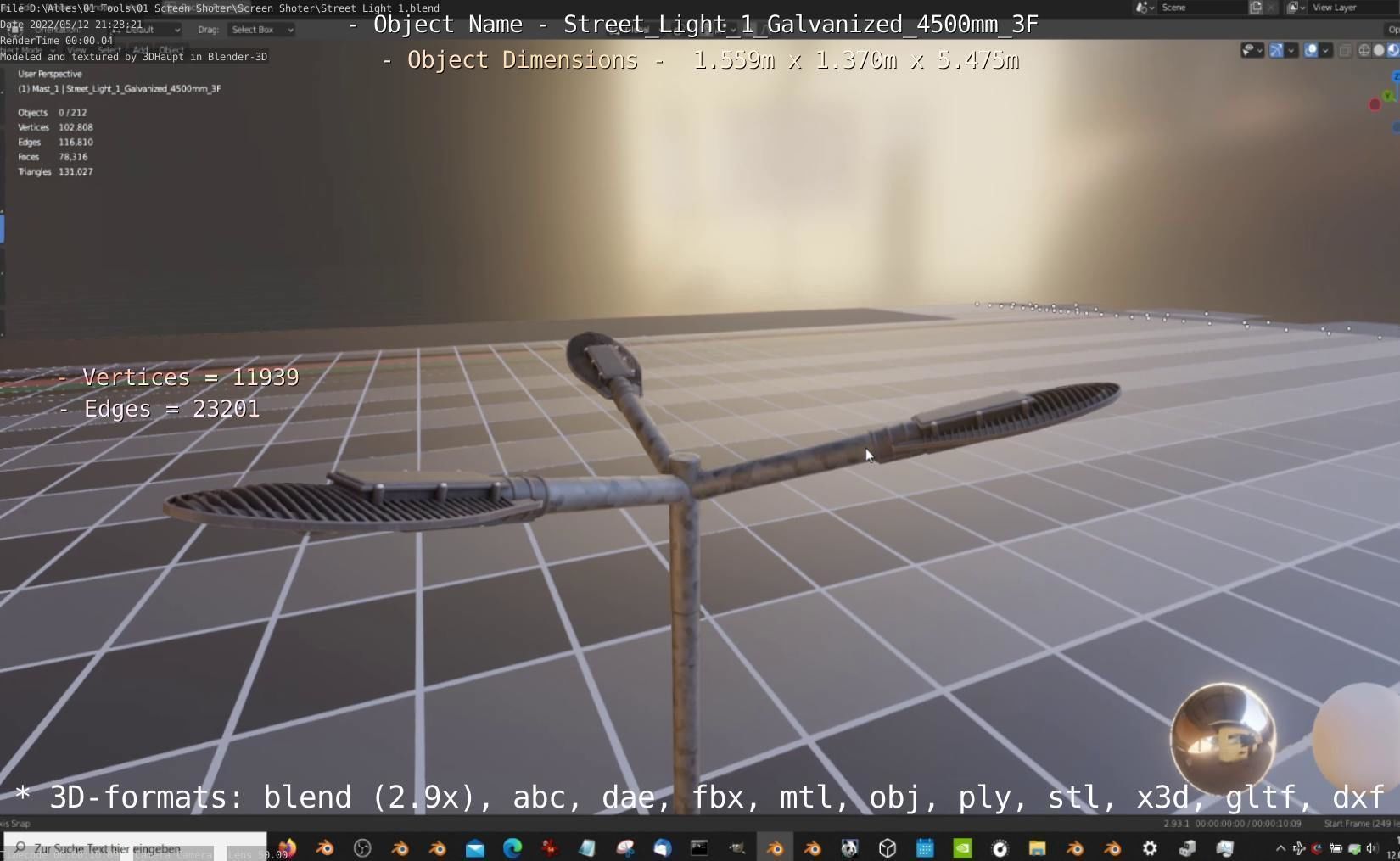Switch to Material Preview viewport shading
This screenshot has height=861, width=1400.
pyautogui.click(x=1392, y=50)
